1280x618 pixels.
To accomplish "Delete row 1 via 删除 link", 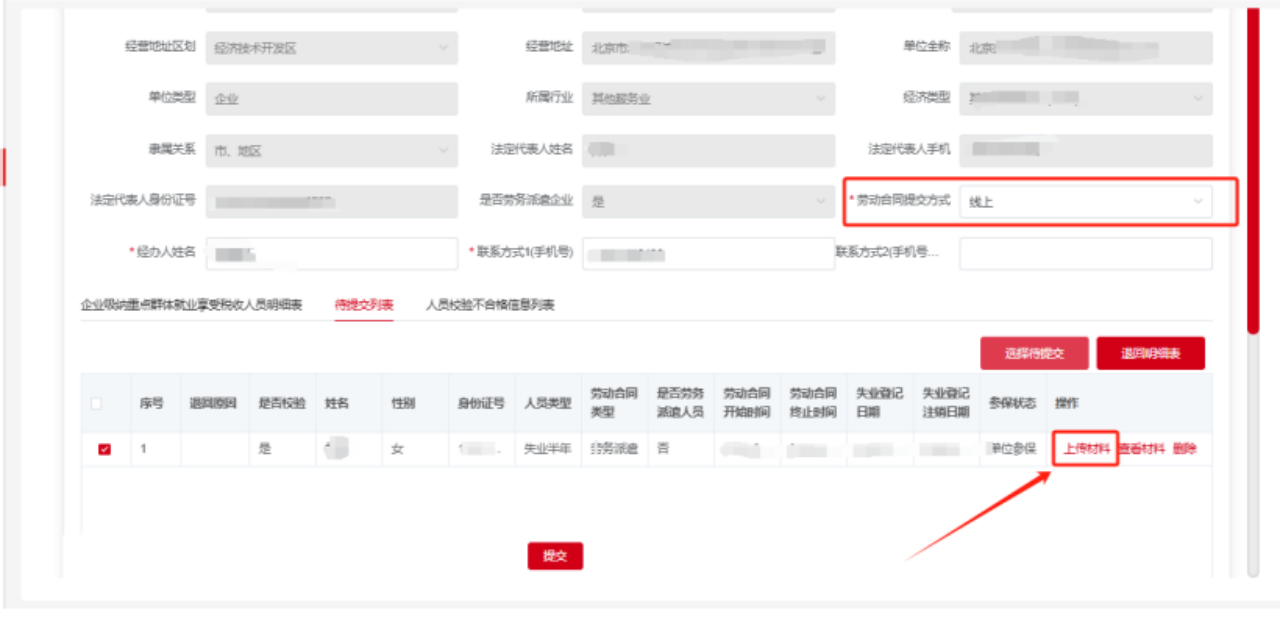I will (x=1182, y=448).
